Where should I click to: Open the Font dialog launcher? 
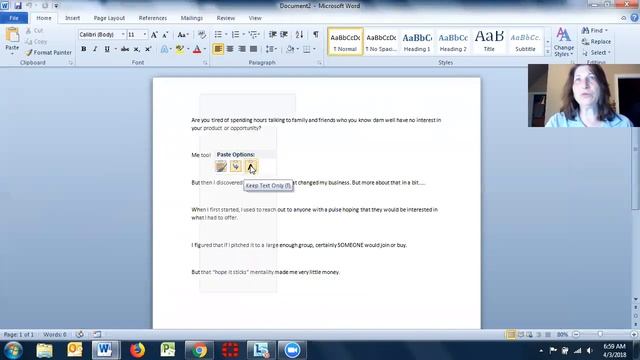tap(205, 63)
